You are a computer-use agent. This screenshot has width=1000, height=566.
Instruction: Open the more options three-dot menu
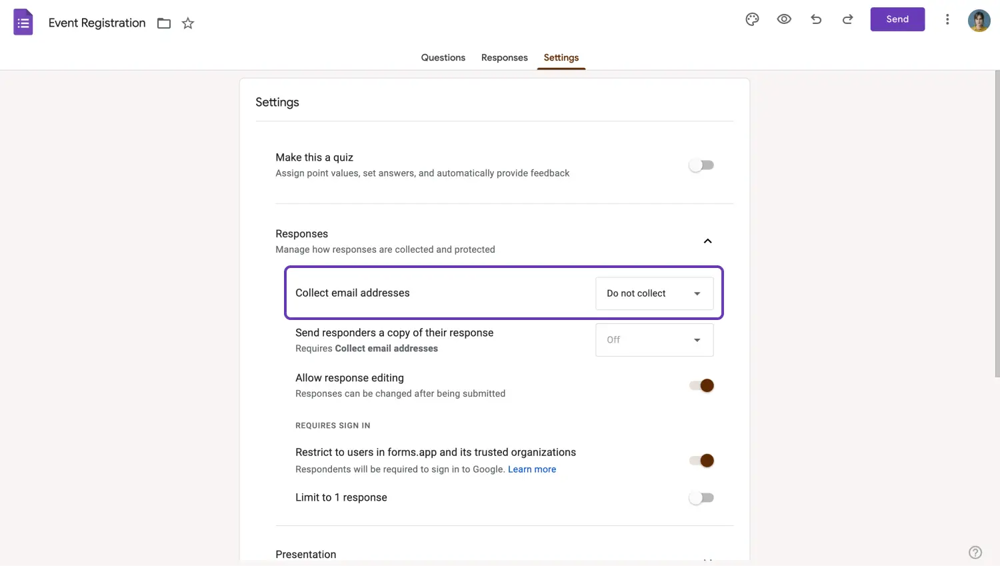(x=947, y=19)
